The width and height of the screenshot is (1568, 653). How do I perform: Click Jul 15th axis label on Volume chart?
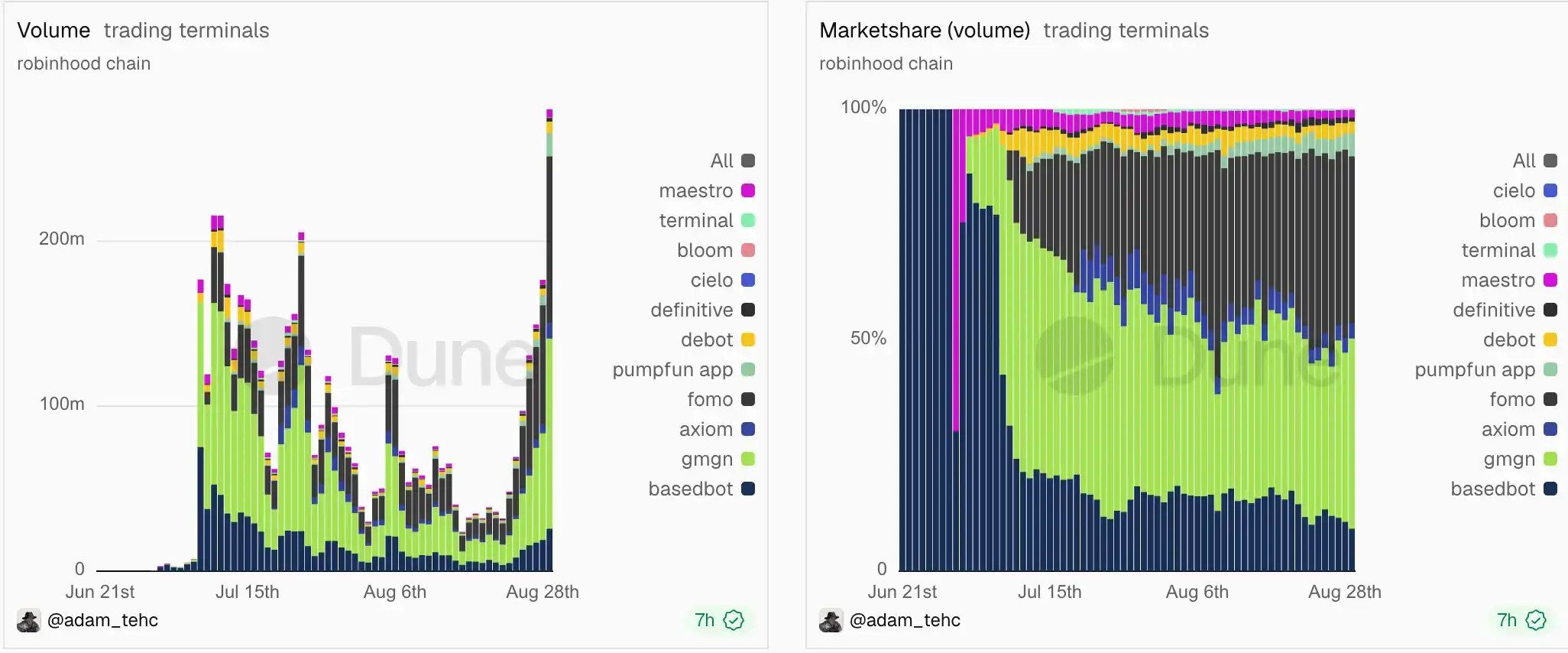(x=248, y=592)
